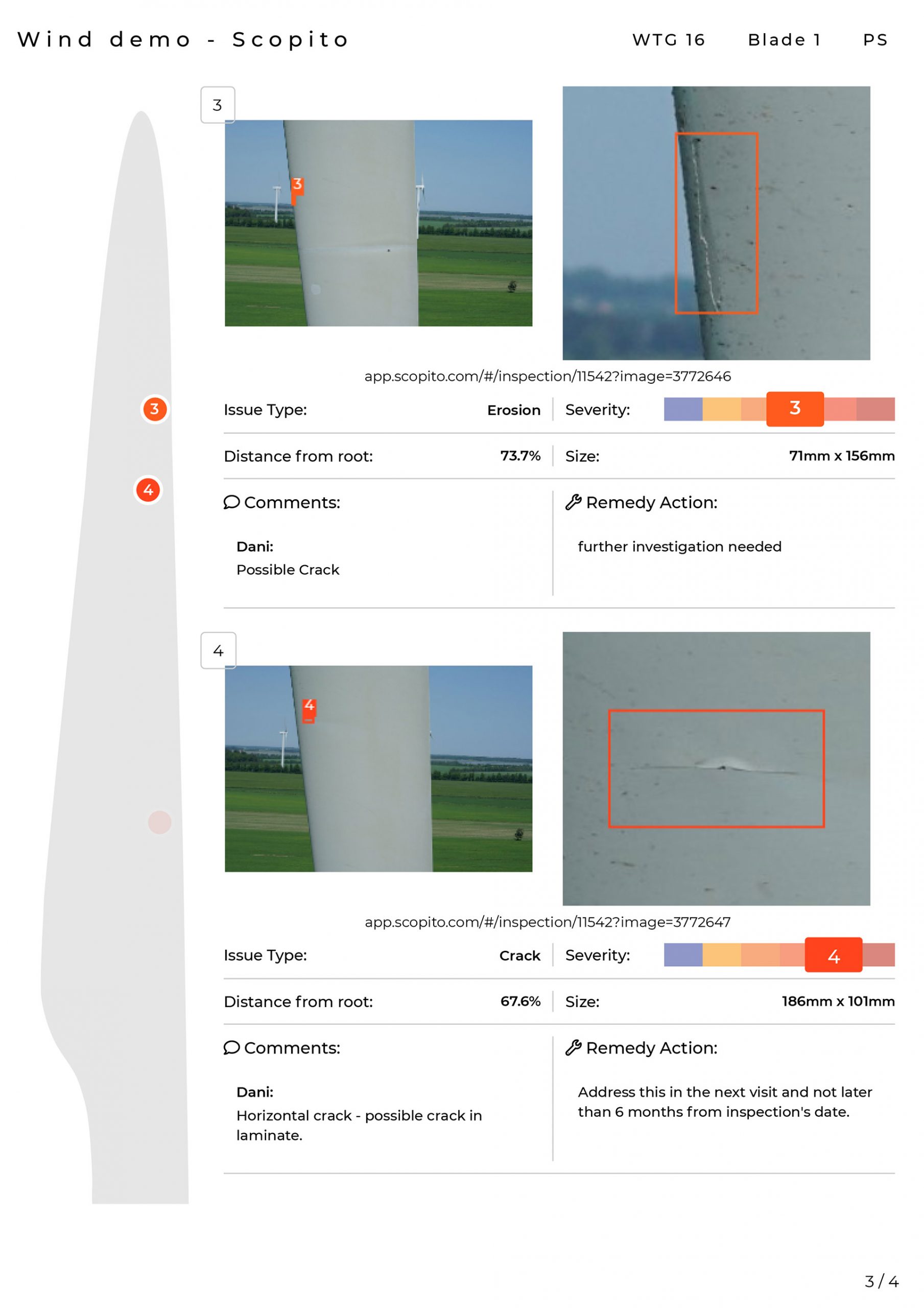Image resolution: width=924 pixels, height=1308 pixels.
Task: Click the Comments speech bubble icon for issue 3
Action: click(x=231, y=502)
